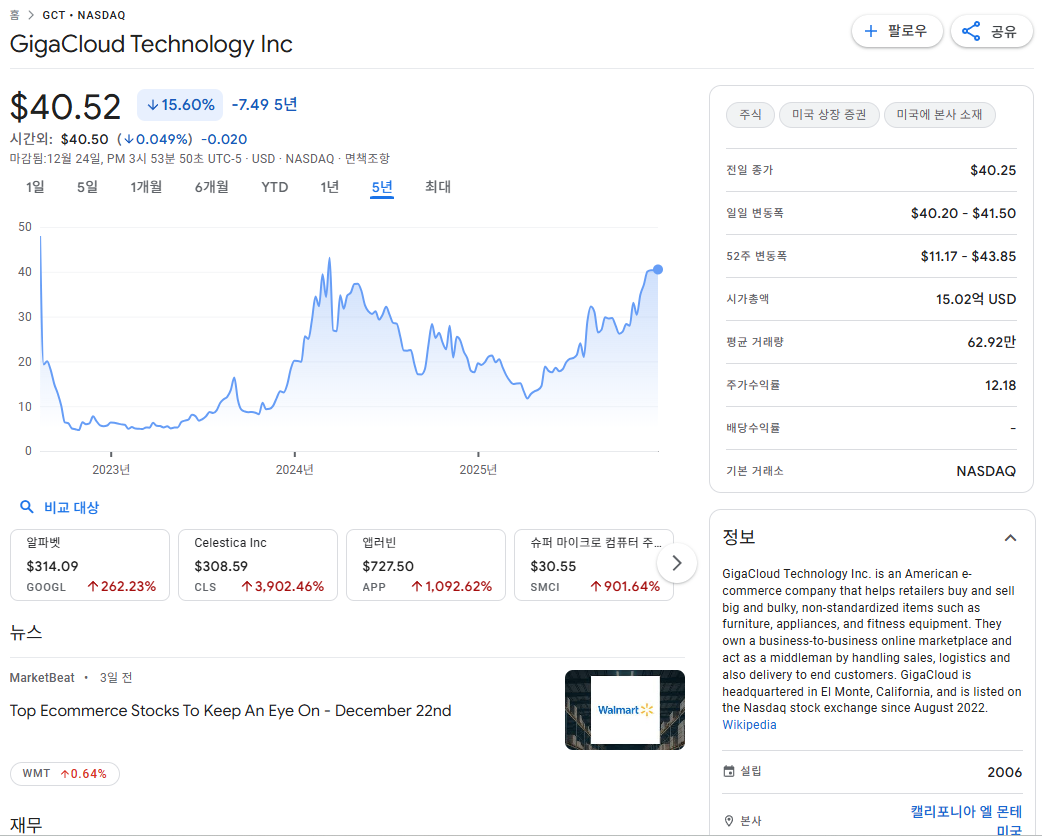Select the 1개월 chart range tab
The width and height of the screenshot is (1042, 836).
point(146,187)
